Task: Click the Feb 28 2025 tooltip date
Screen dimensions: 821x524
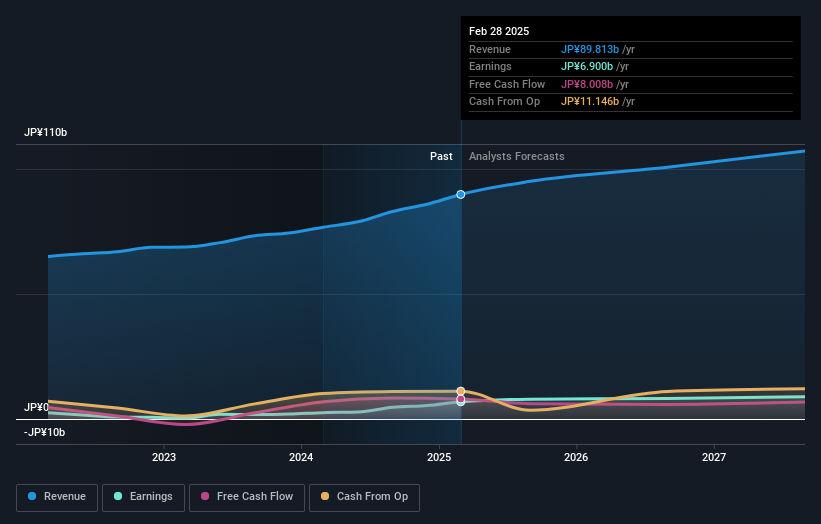Action: (499, 31)
